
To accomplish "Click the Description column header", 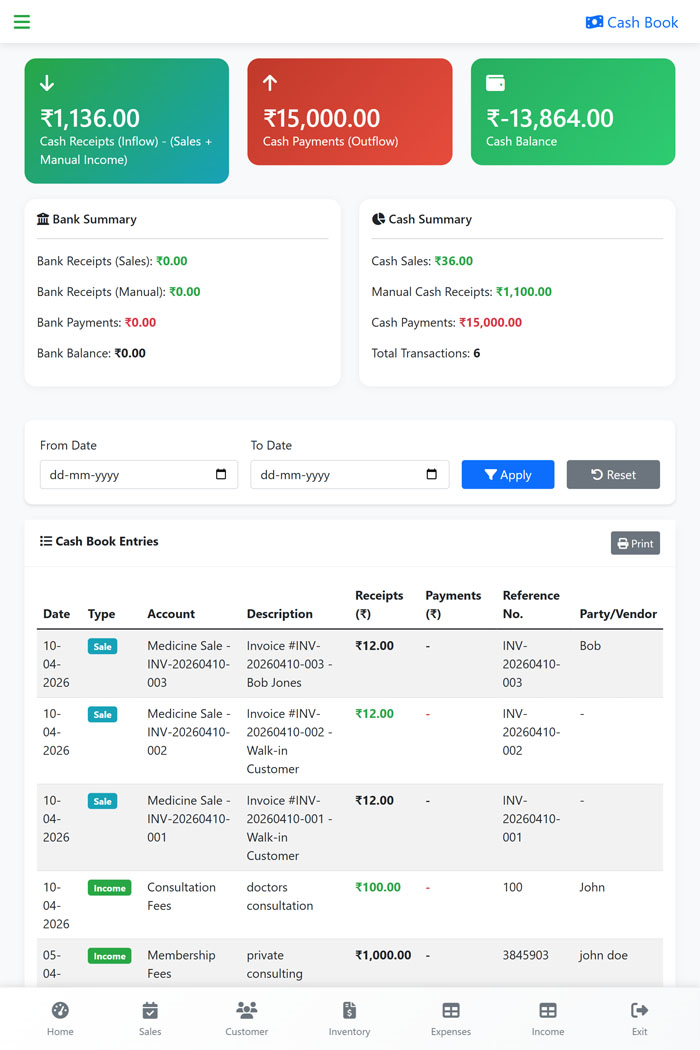I will click(x=279, y=614).
